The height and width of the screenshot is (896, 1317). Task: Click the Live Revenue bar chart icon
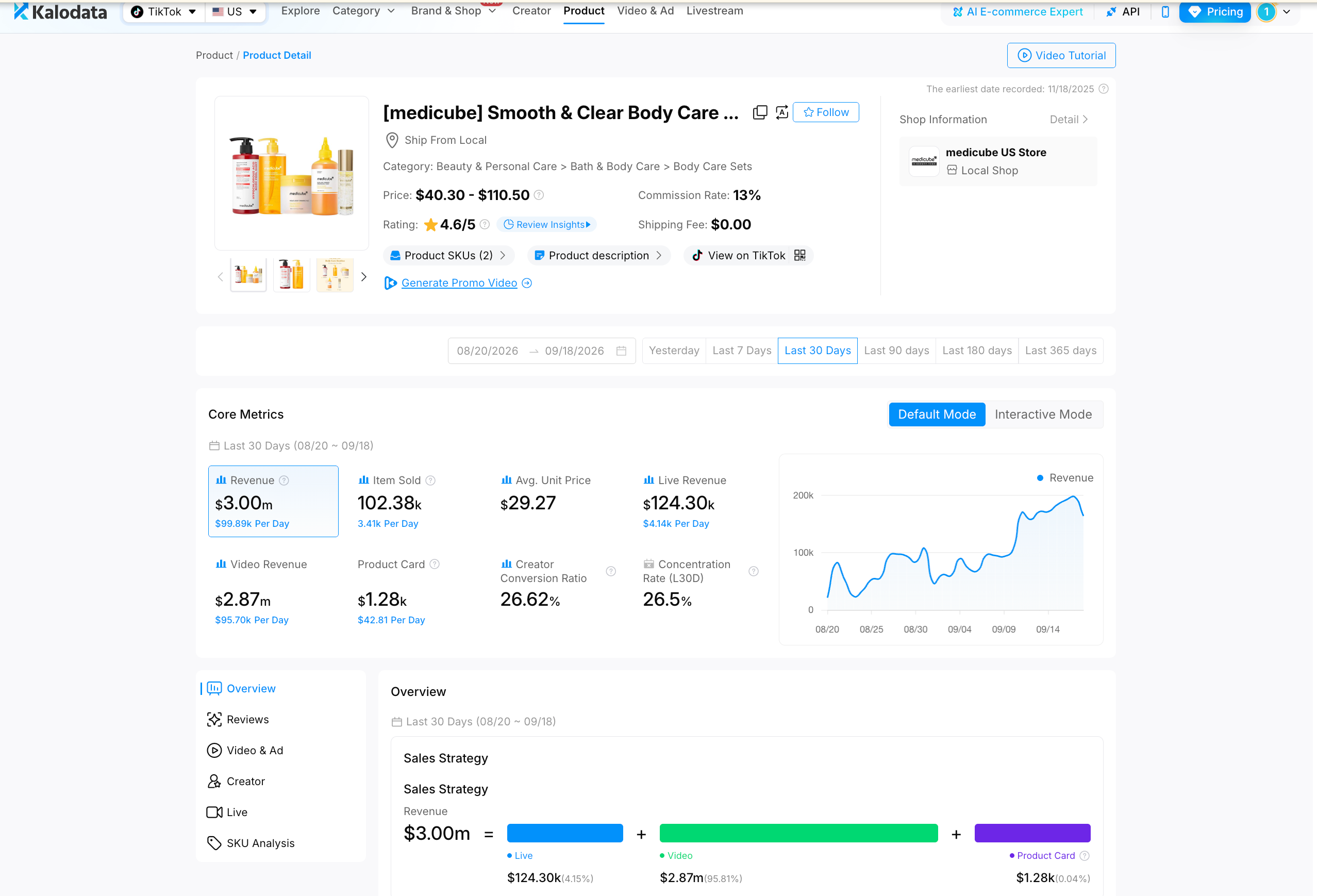[648, 480]
